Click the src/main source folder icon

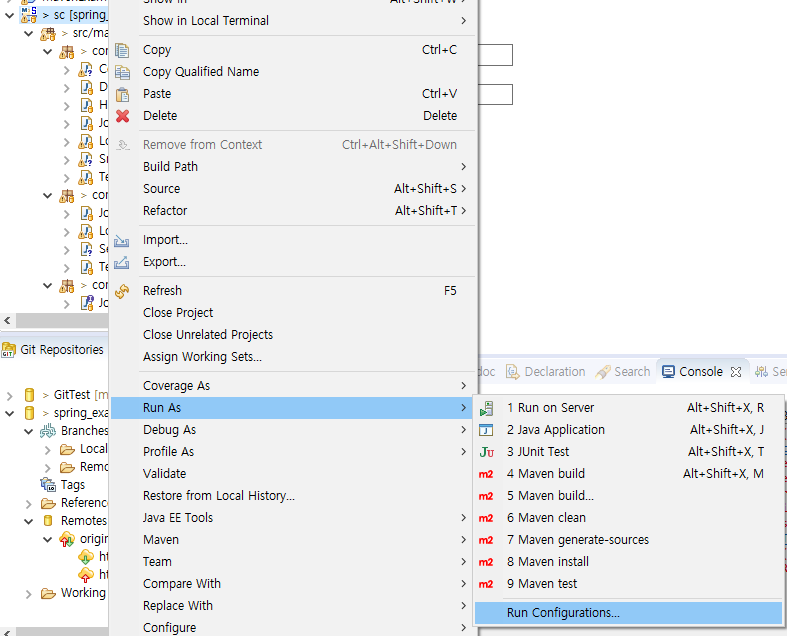[48, 34]
